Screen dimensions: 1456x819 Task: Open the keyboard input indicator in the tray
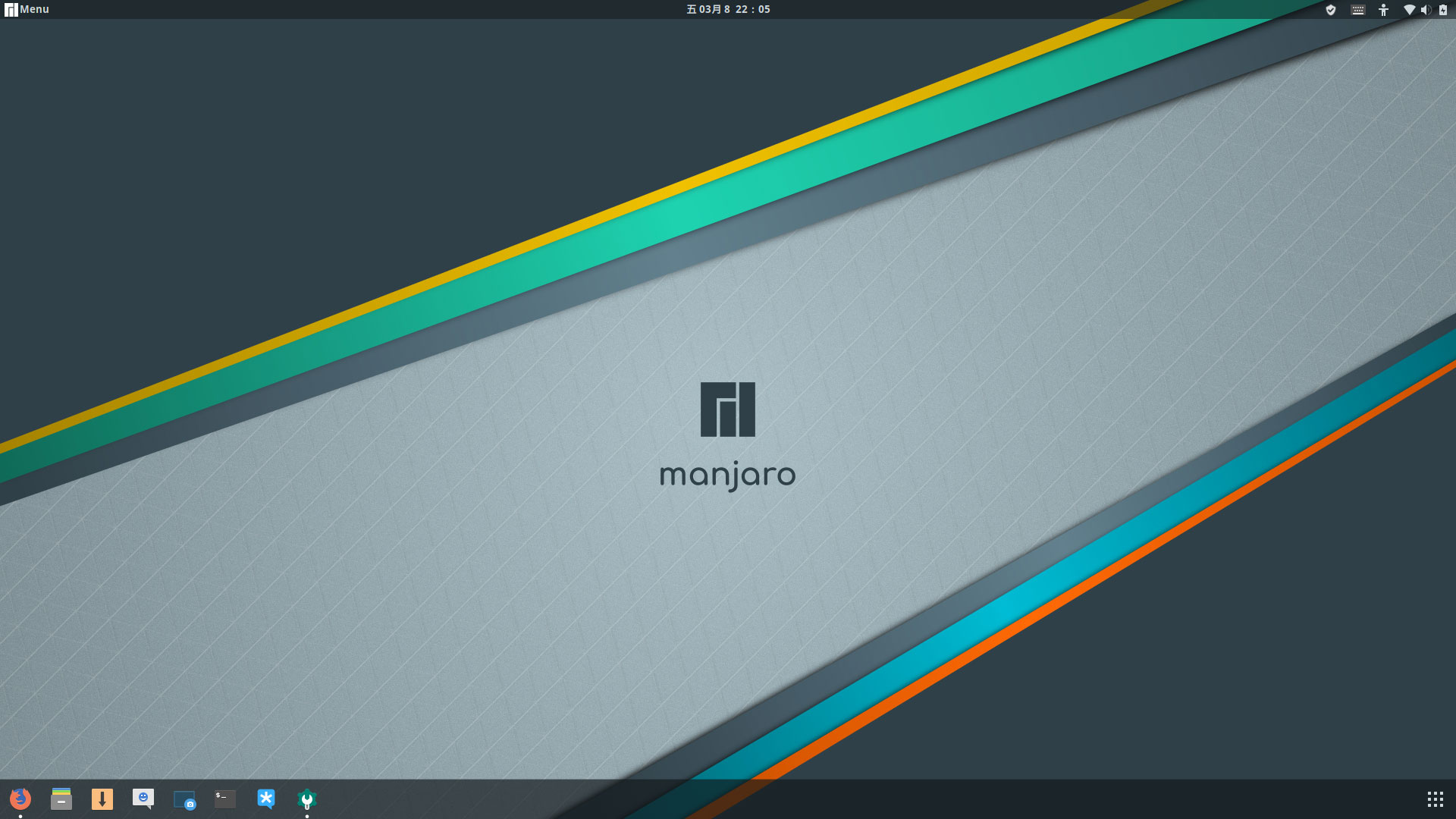tap(1357, 10)
